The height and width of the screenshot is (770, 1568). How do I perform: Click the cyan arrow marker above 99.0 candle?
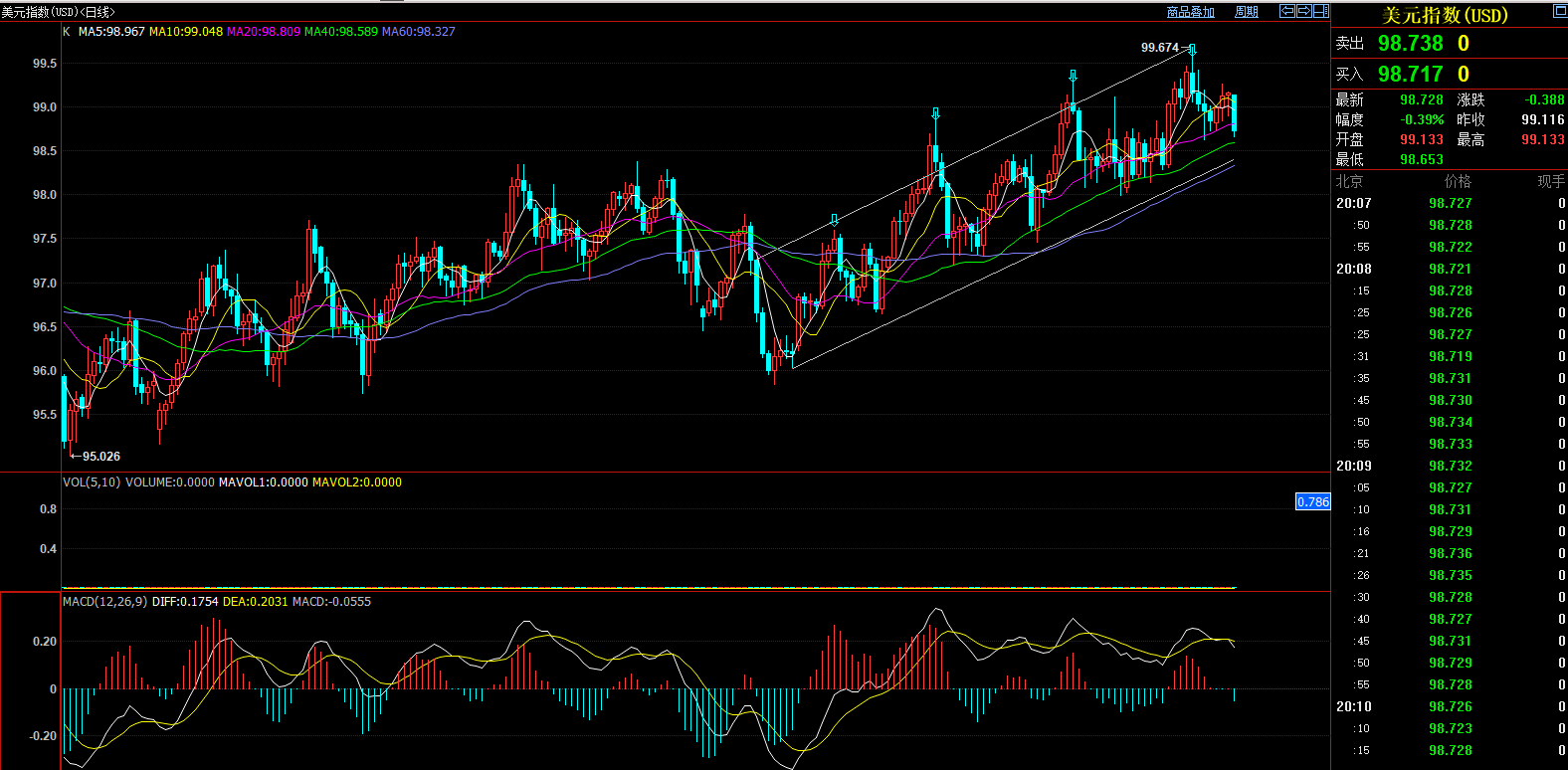click(x=1073, y=77)
